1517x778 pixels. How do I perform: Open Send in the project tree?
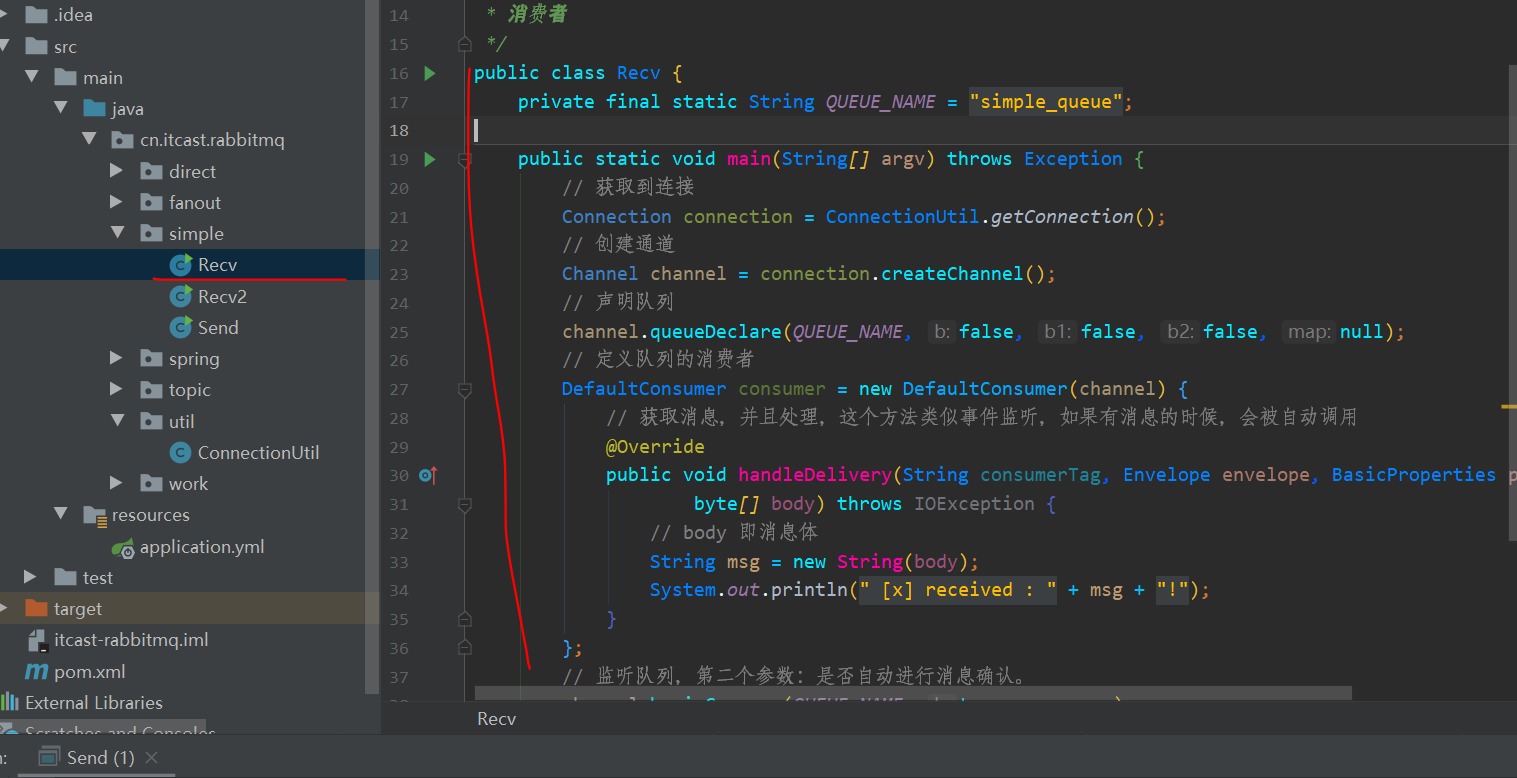218,327
